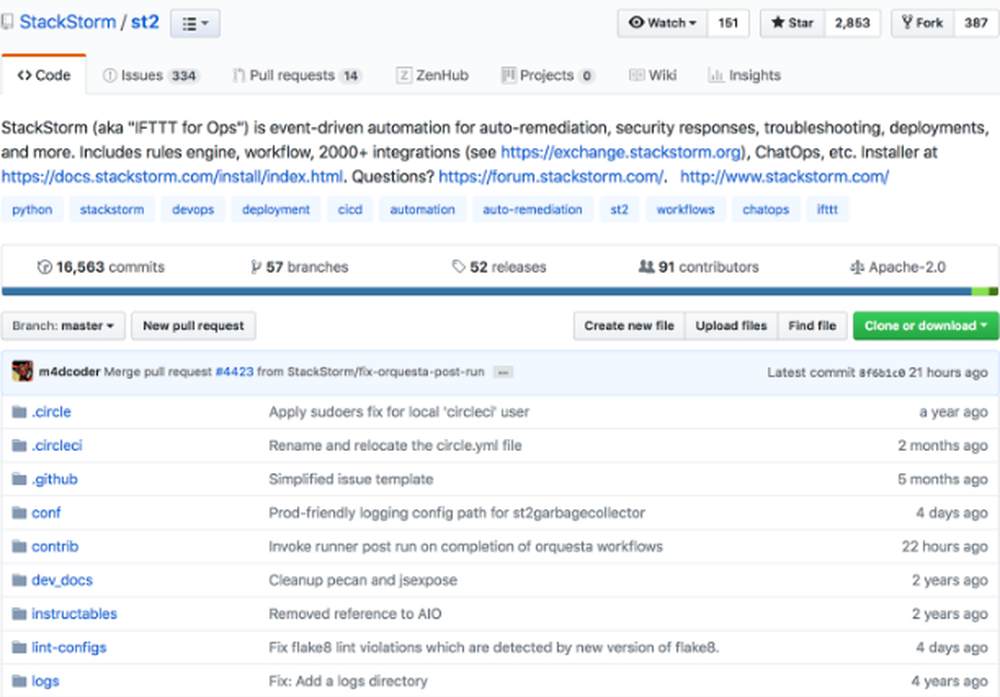Click the language breakdown color bar

(x=499, y=291)
